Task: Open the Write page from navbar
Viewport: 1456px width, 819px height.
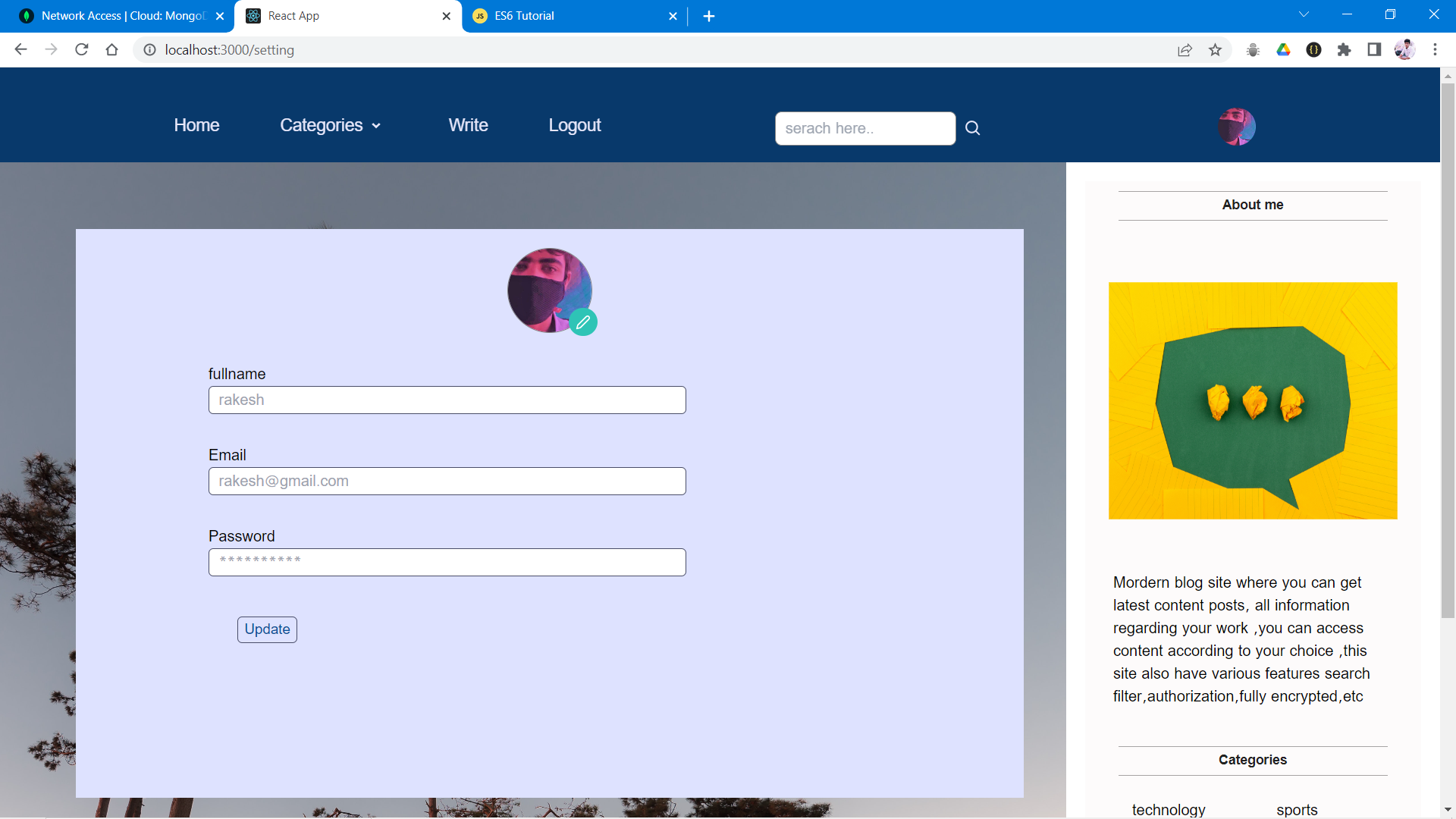Action: (x=468, y=126)
